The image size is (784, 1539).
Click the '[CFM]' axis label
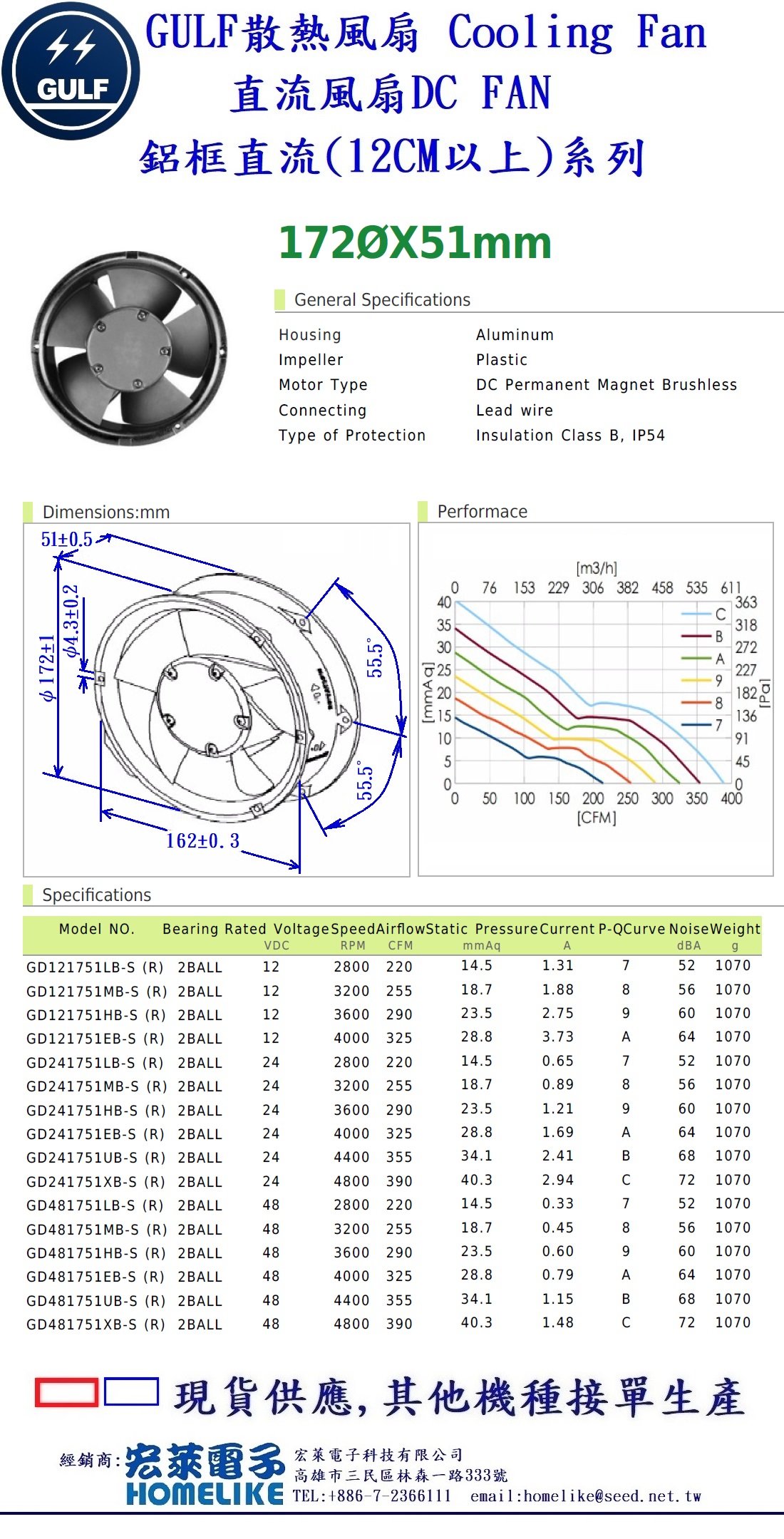pyautogui.click(x=597, y=818)
